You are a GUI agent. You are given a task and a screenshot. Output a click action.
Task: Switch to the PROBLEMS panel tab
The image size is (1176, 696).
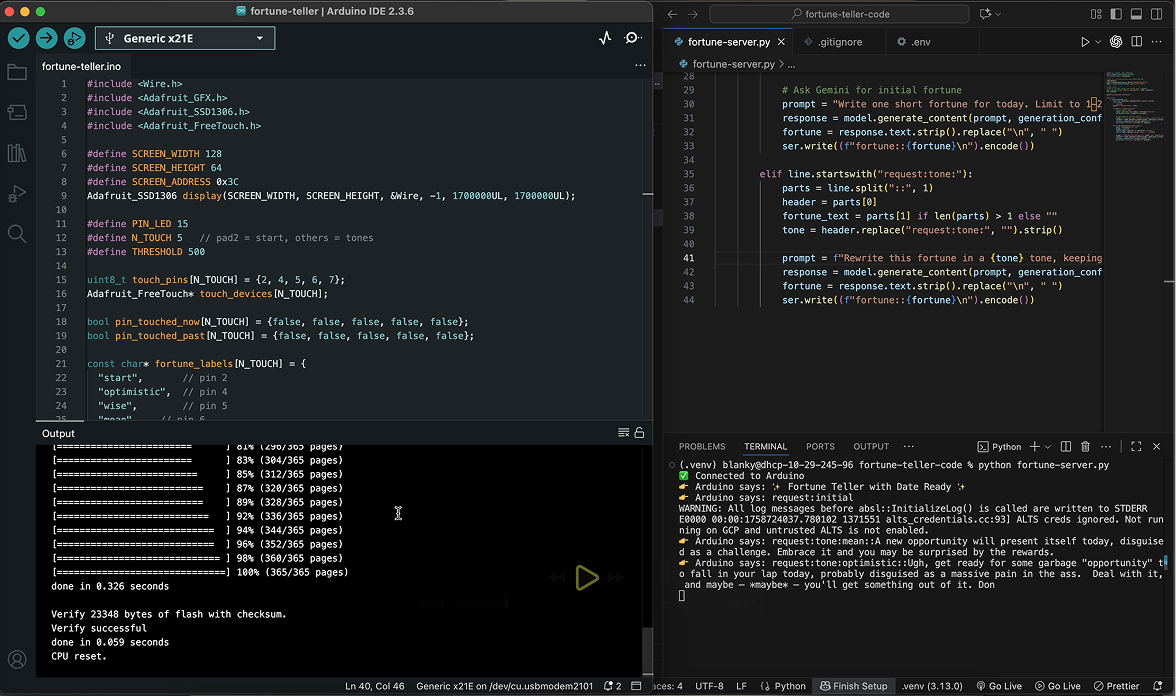(701, 446)
